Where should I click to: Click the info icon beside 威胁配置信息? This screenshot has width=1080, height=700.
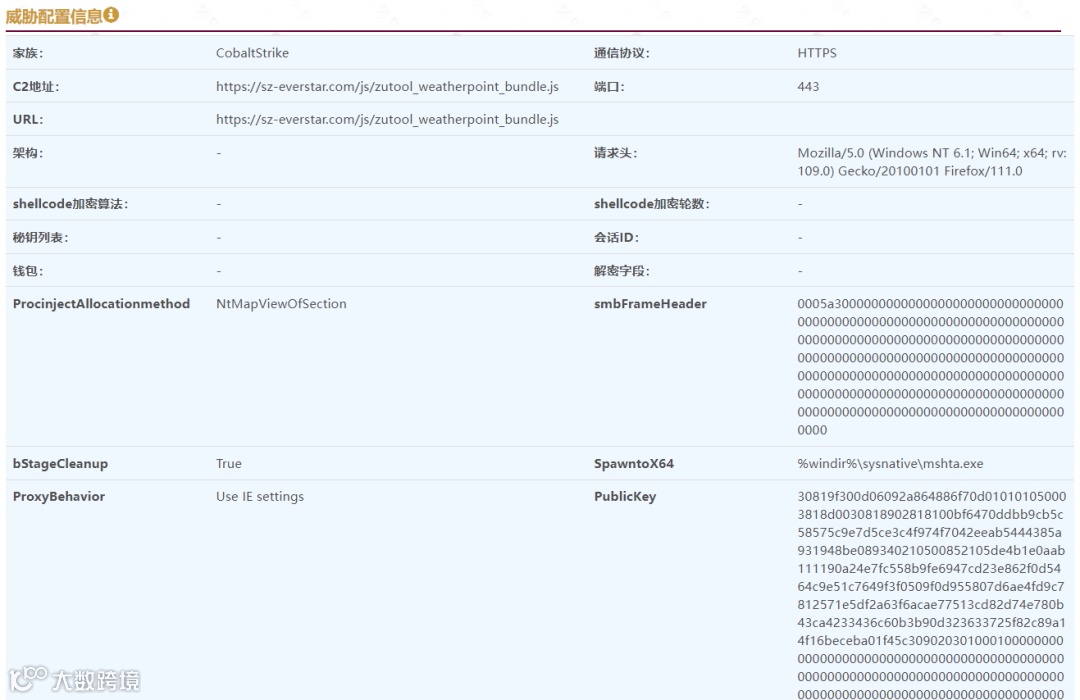(111, 14)
